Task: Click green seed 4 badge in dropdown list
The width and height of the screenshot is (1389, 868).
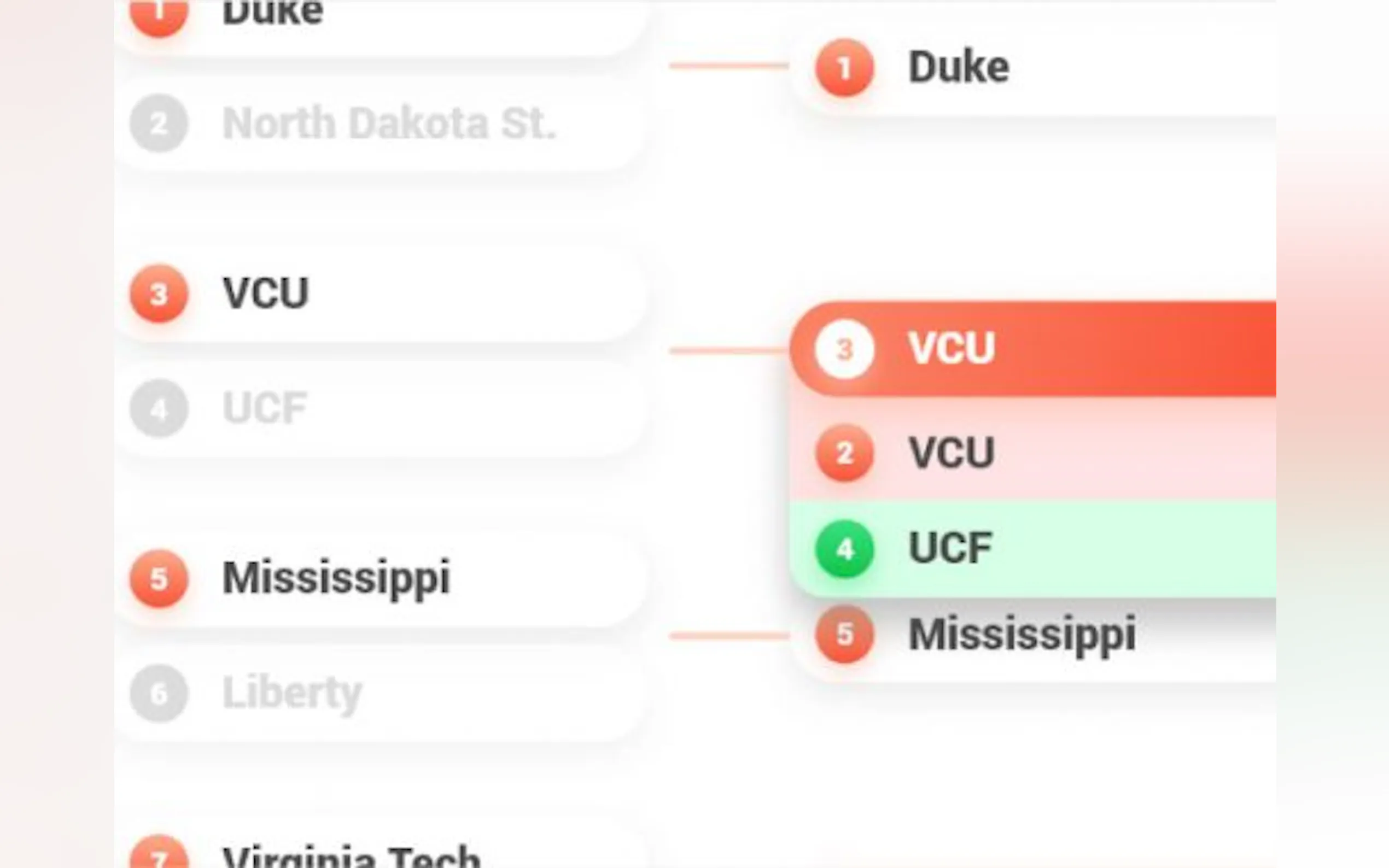Action: point(844,549)
